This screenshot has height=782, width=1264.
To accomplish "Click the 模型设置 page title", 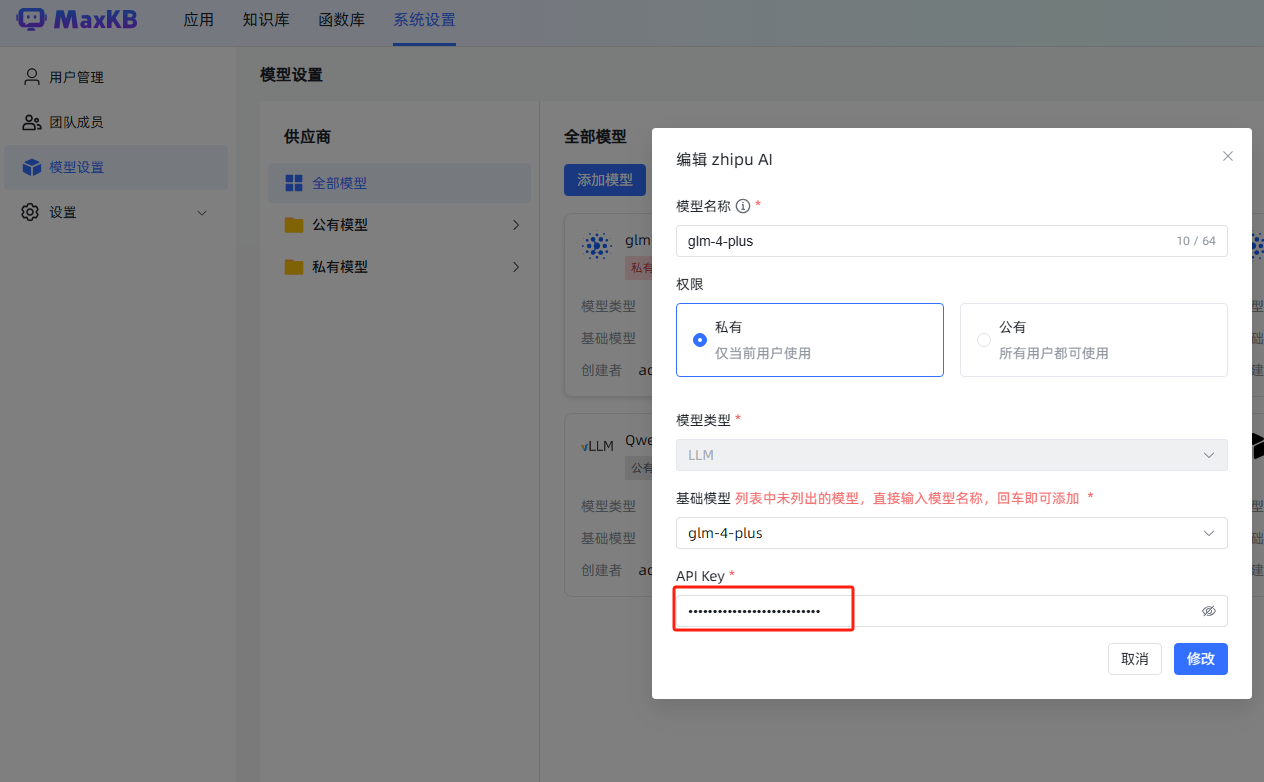I will click(x=291, y=75).
